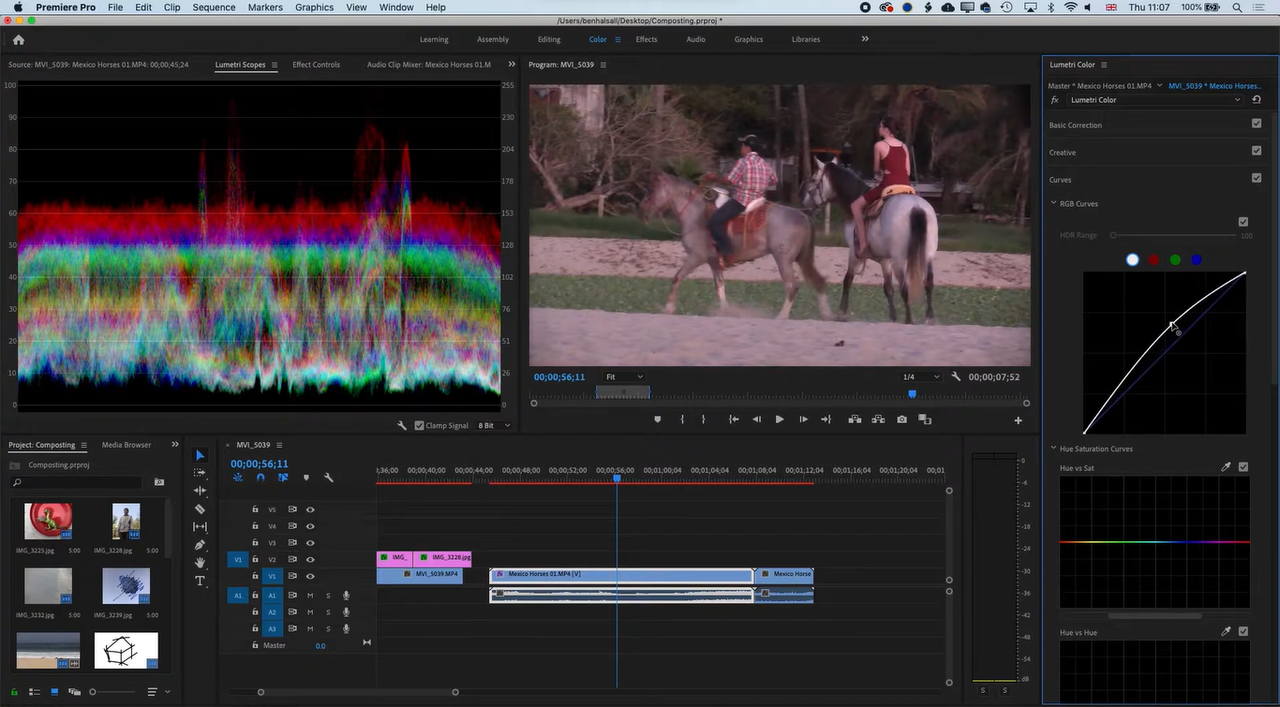Select the Type tool

200,581
